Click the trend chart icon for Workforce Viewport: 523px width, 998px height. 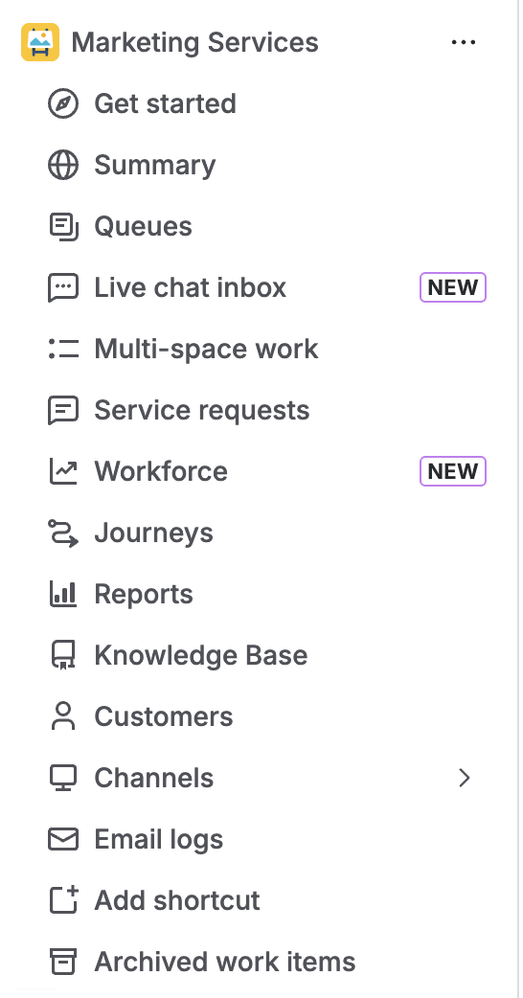pyautogui.click(x=64, y=472)
